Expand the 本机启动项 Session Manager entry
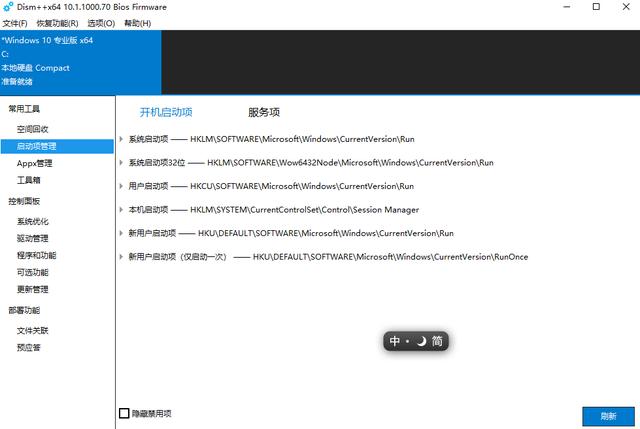Viewport: 640px width, 429px height. click(x=122, y=210)
